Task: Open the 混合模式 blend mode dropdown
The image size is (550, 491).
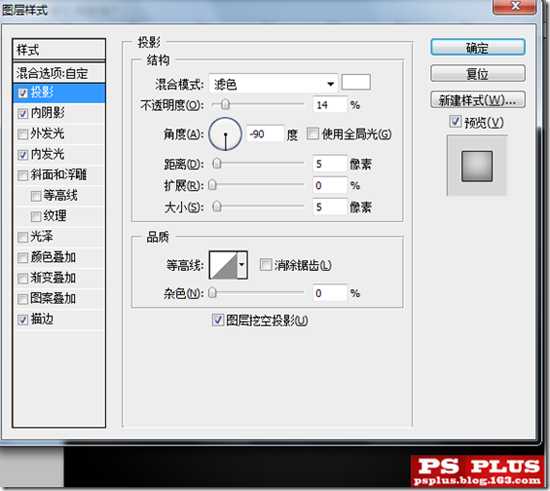Action: 273,84
